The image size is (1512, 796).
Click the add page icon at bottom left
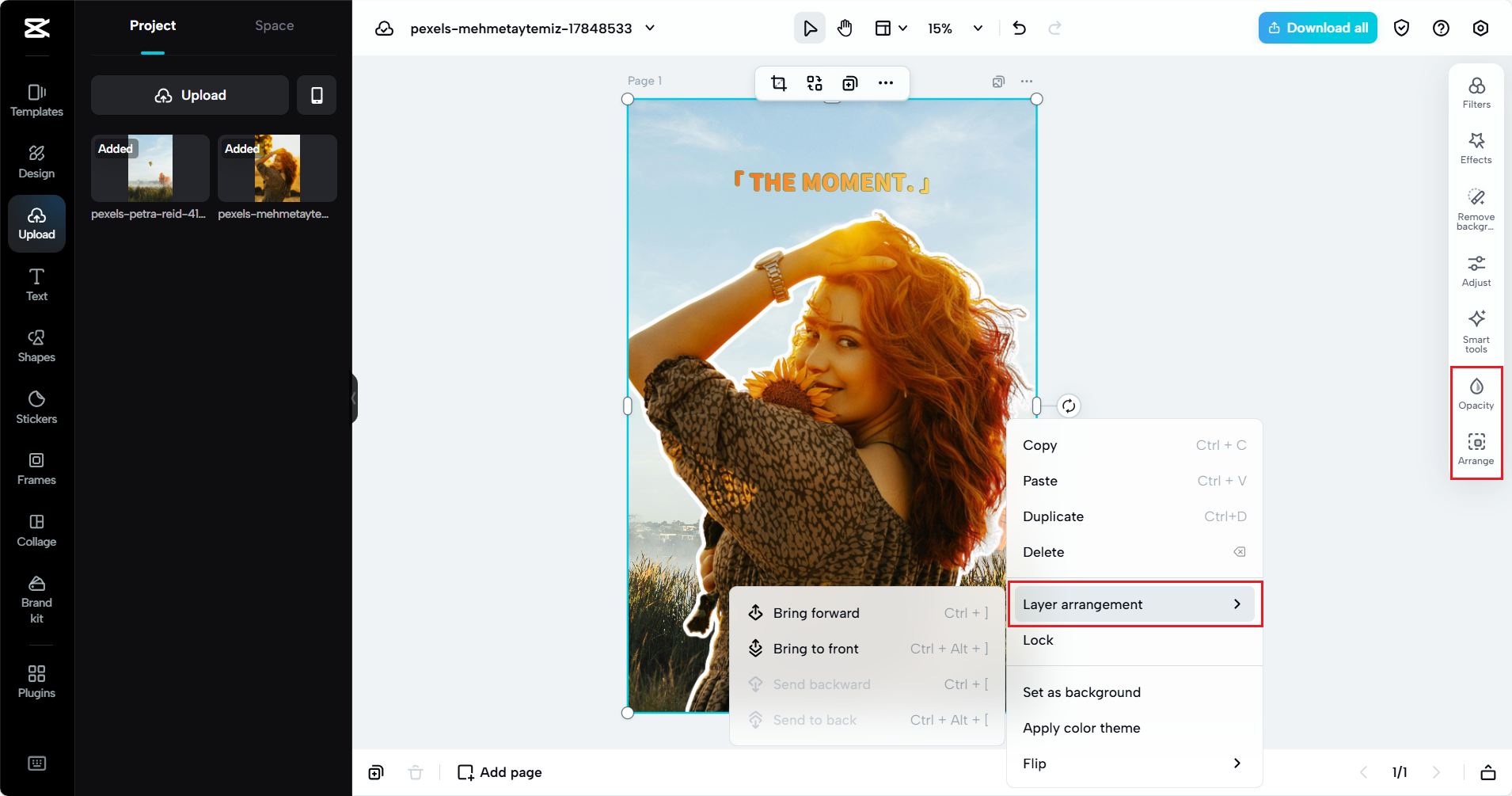pos(376,772)
